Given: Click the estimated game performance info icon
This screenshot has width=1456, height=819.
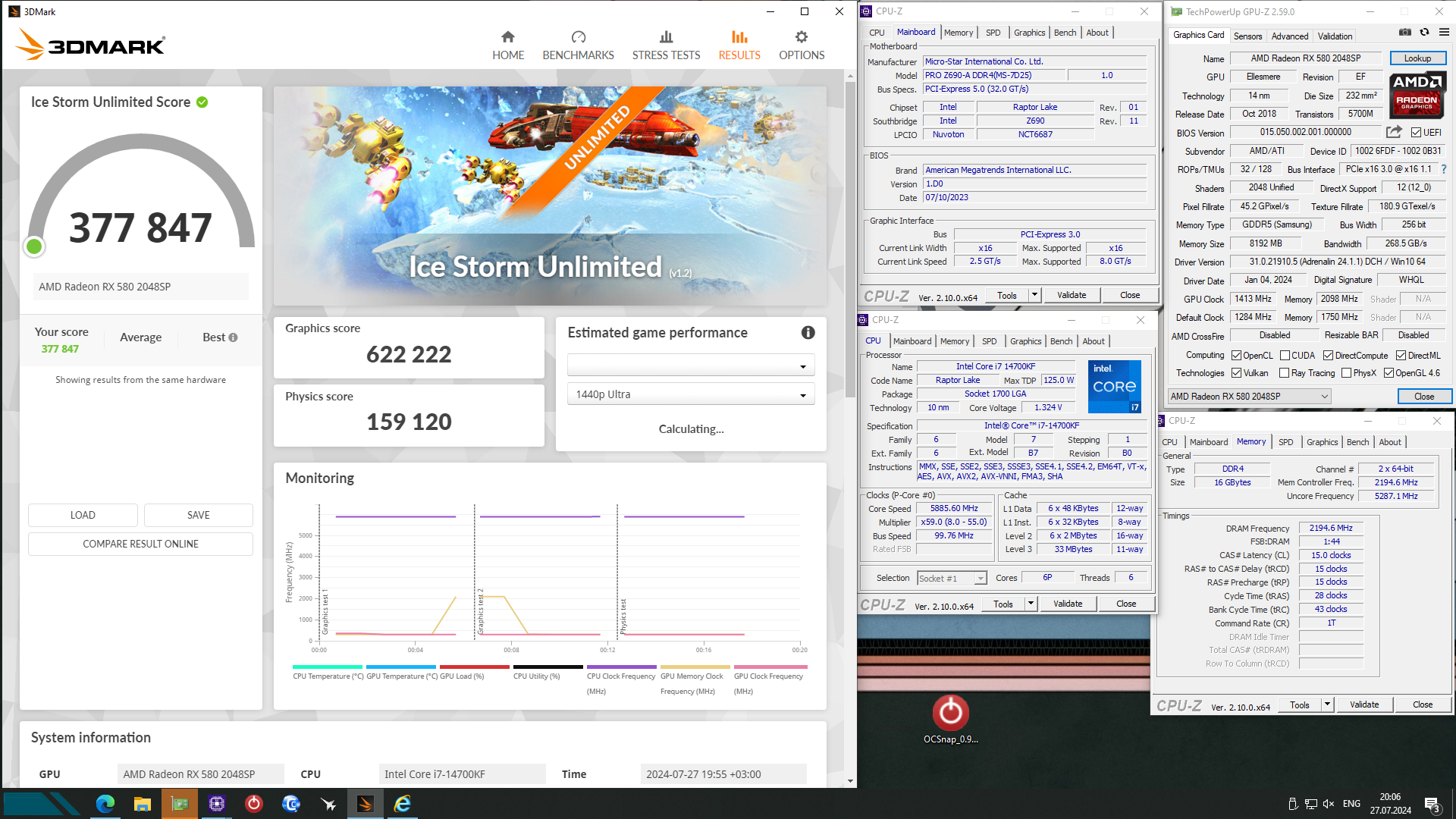Looking at the screenshot, I should (808, 332).
